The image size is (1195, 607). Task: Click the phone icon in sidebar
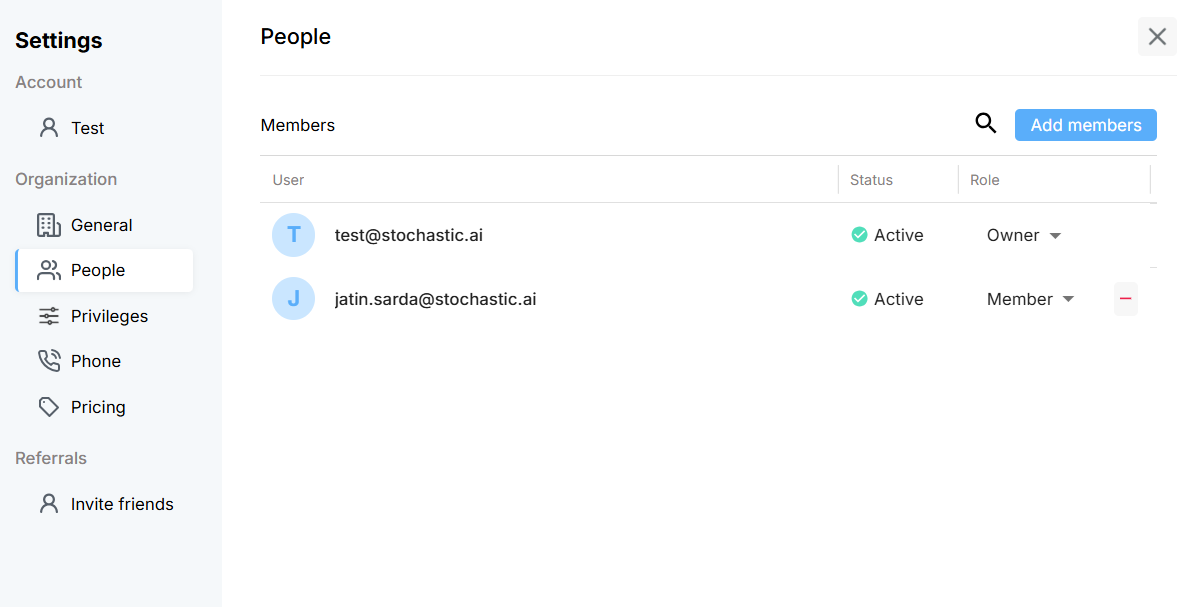pos(48,361)
